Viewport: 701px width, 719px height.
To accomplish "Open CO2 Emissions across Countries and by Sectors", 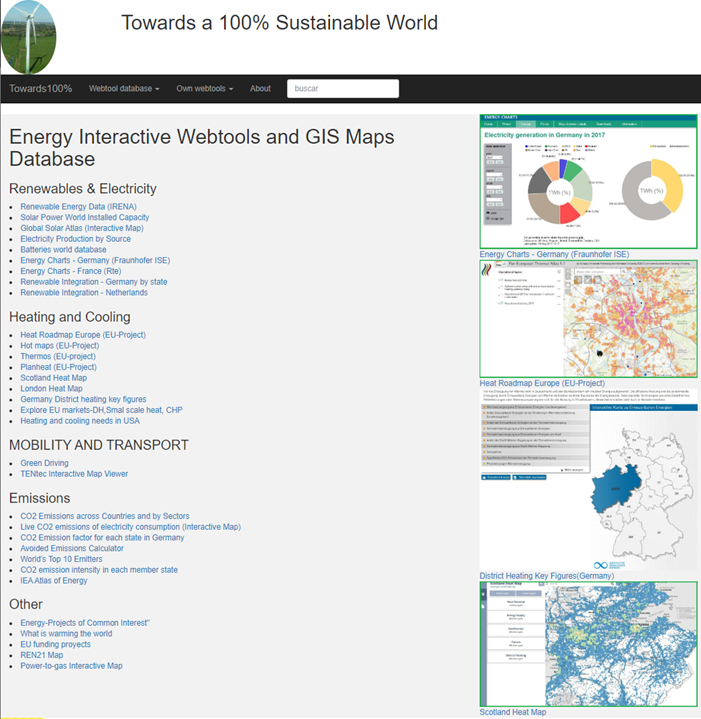I will tap(105, 516).
